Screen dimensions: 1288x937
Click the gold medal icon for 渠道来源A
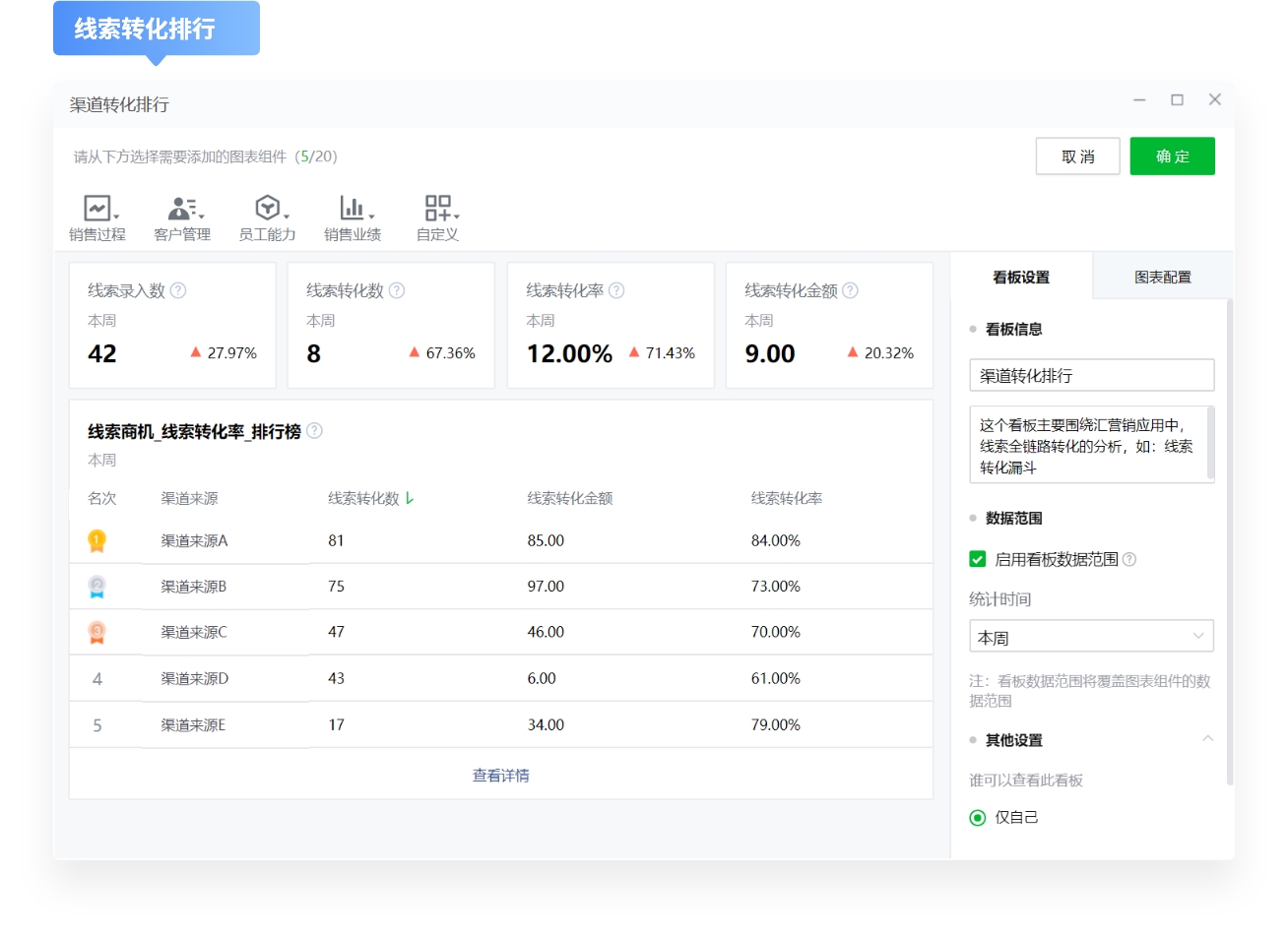(97, 539)
